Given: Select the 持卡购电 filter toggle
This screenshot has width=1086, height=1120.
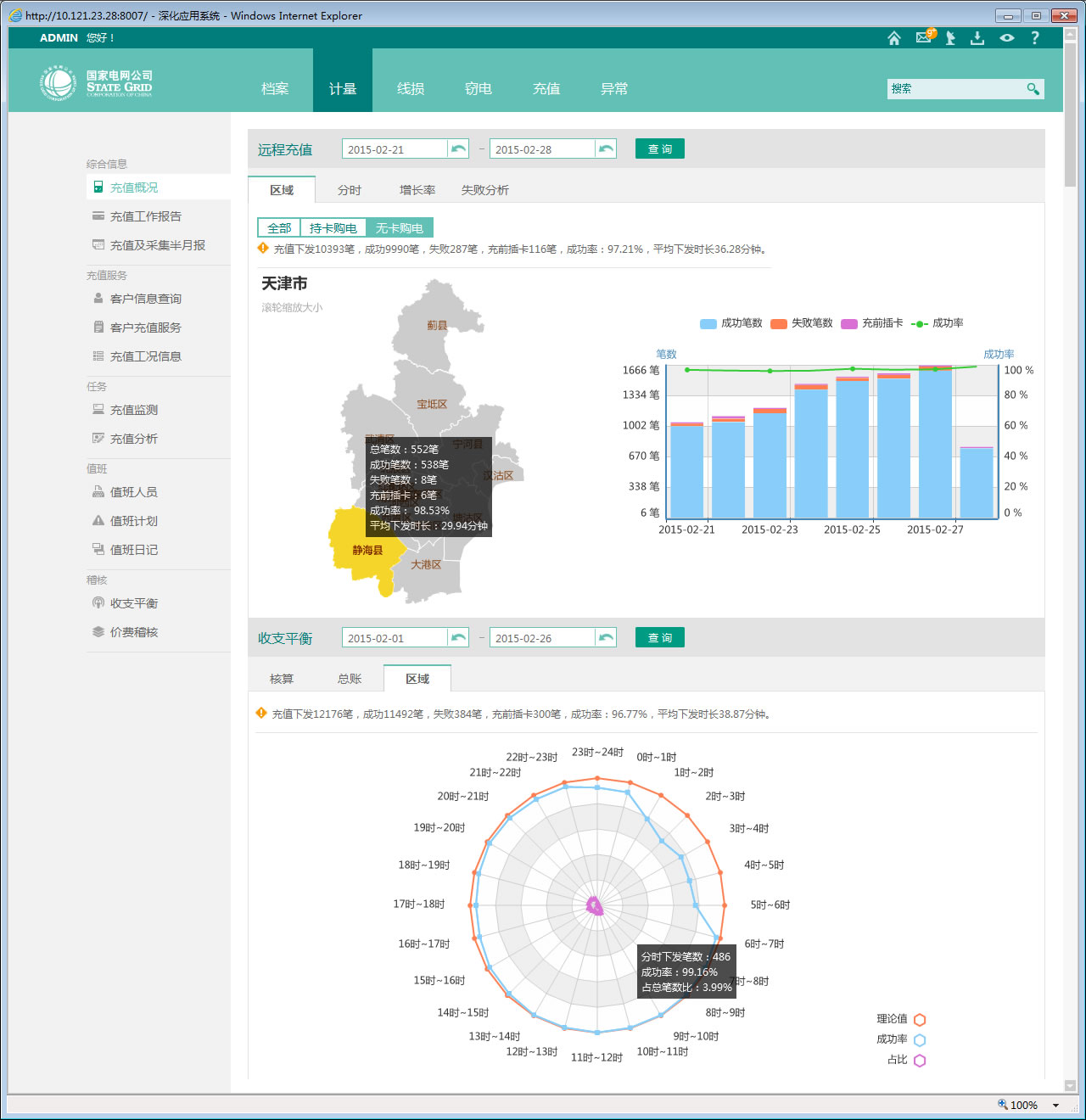Looking at the screenshot, I should (333, 228).
